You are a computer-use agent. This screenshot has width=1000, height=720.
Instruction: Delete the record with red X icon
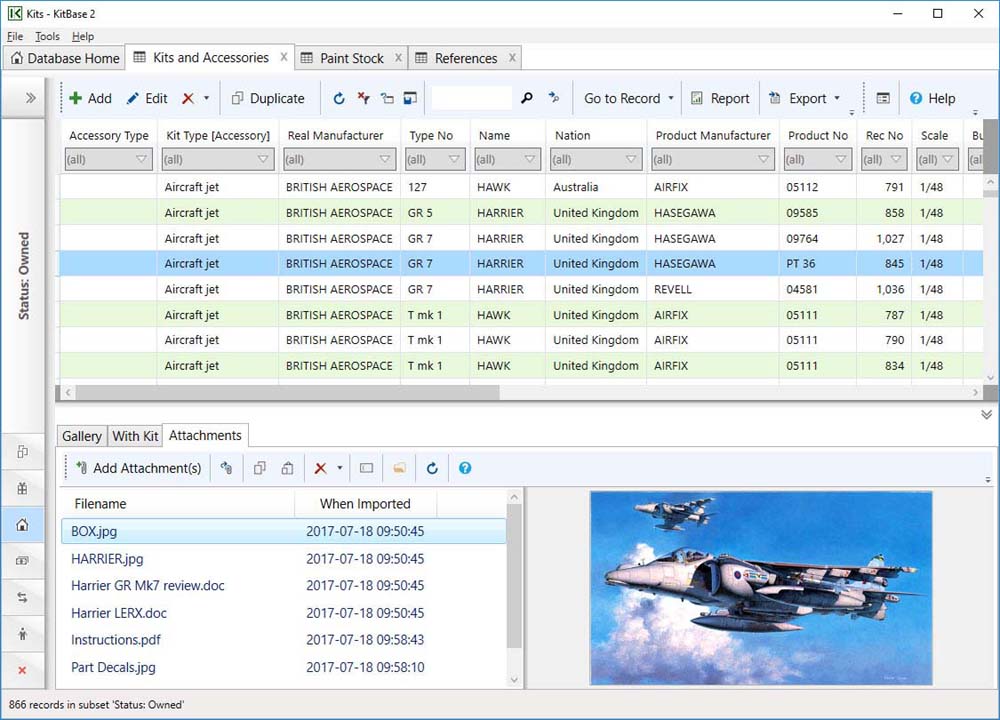point(188,98)
